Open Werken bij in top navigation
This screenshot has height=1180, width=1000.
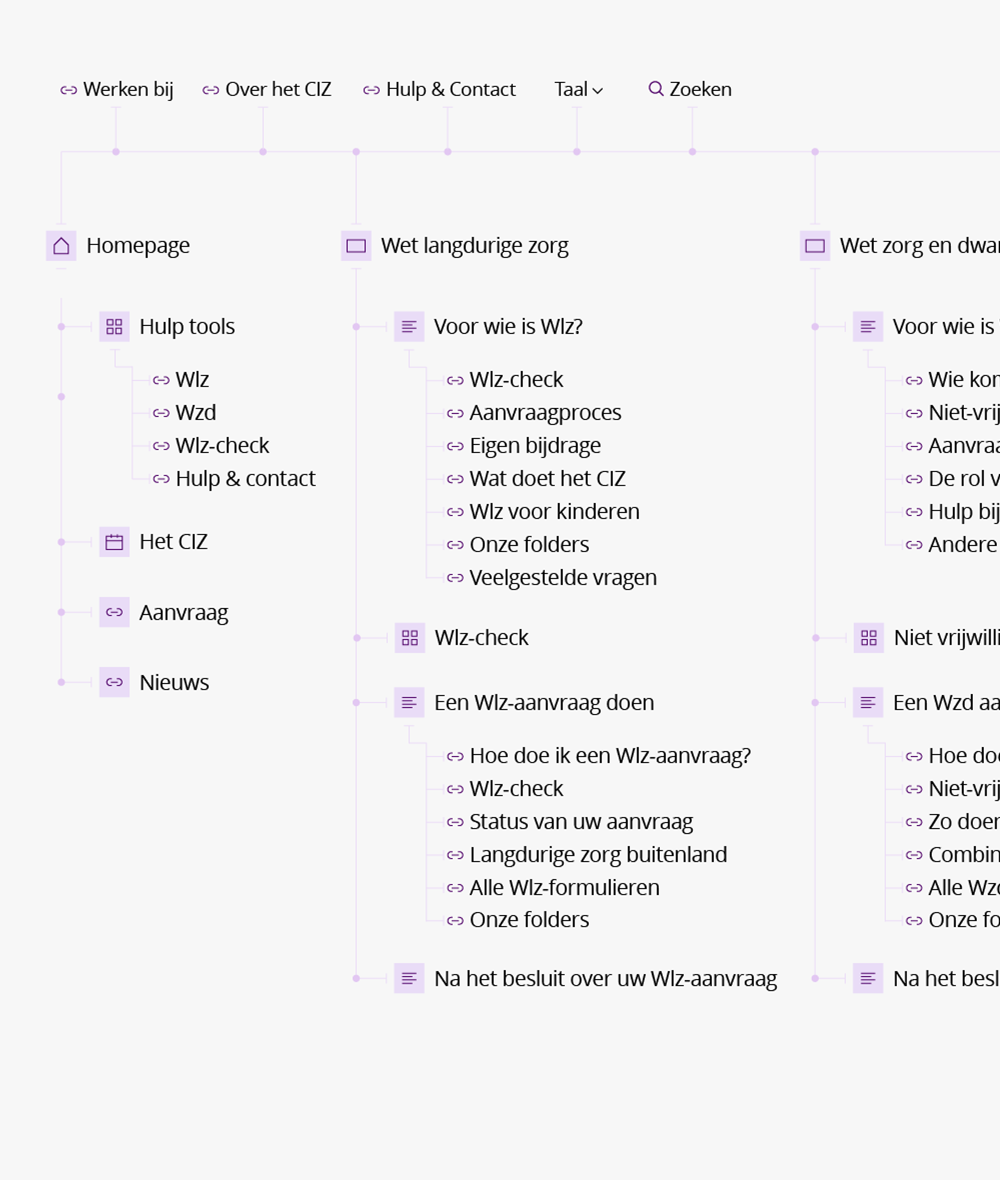tap(127, 89)
